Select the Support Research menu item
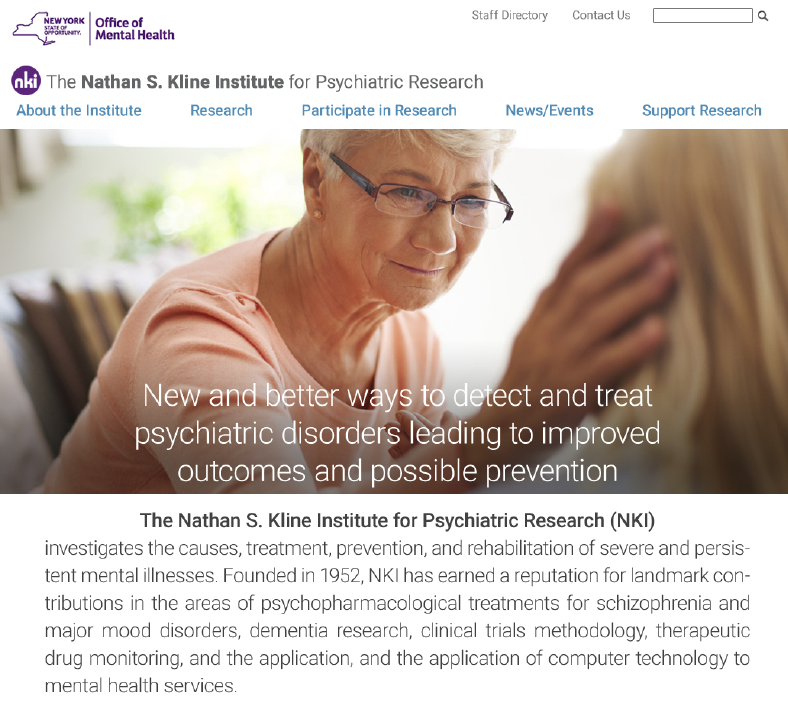Image resolution: width=788 pixels, height=701 pixels. click(x=702, y=111)
